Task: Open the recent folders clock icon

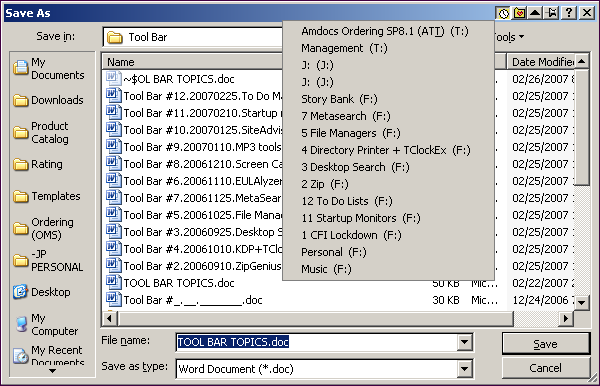Action: click(x=503, y=13)
